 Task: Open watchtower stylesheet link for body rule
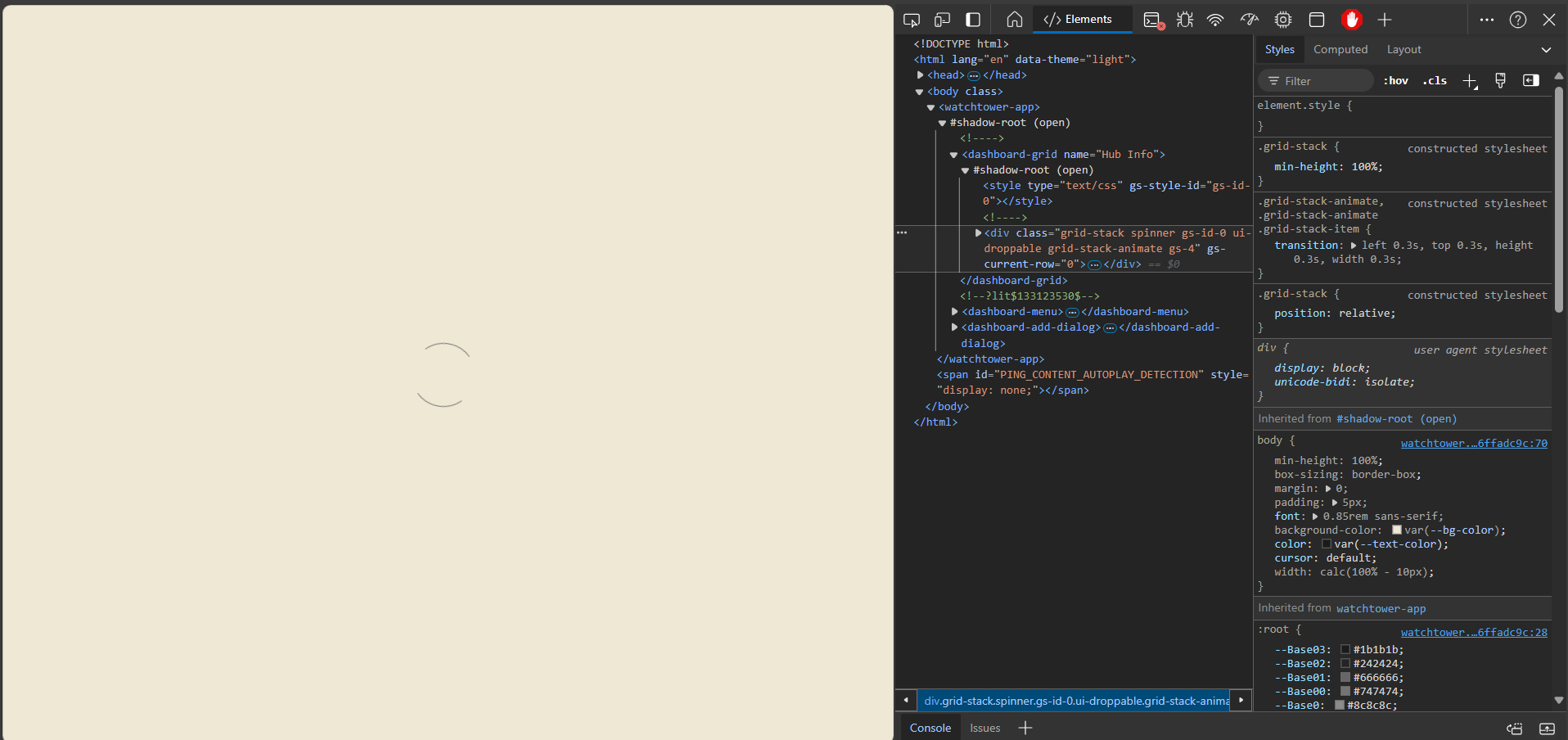click(x=1473, y=443)
